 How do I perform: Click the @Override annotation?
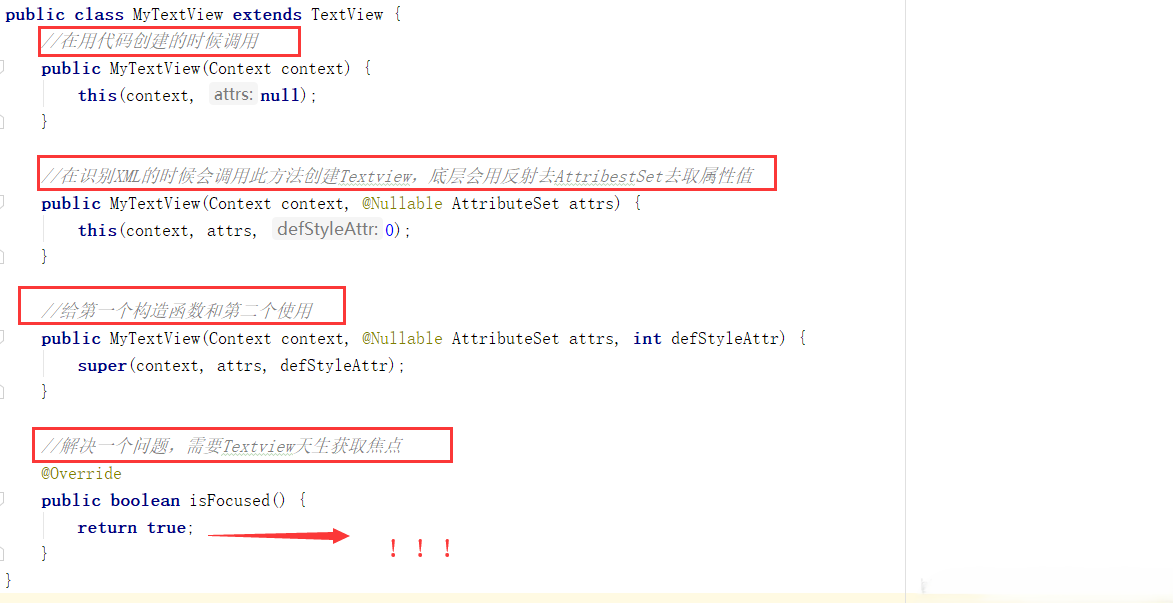82,474
